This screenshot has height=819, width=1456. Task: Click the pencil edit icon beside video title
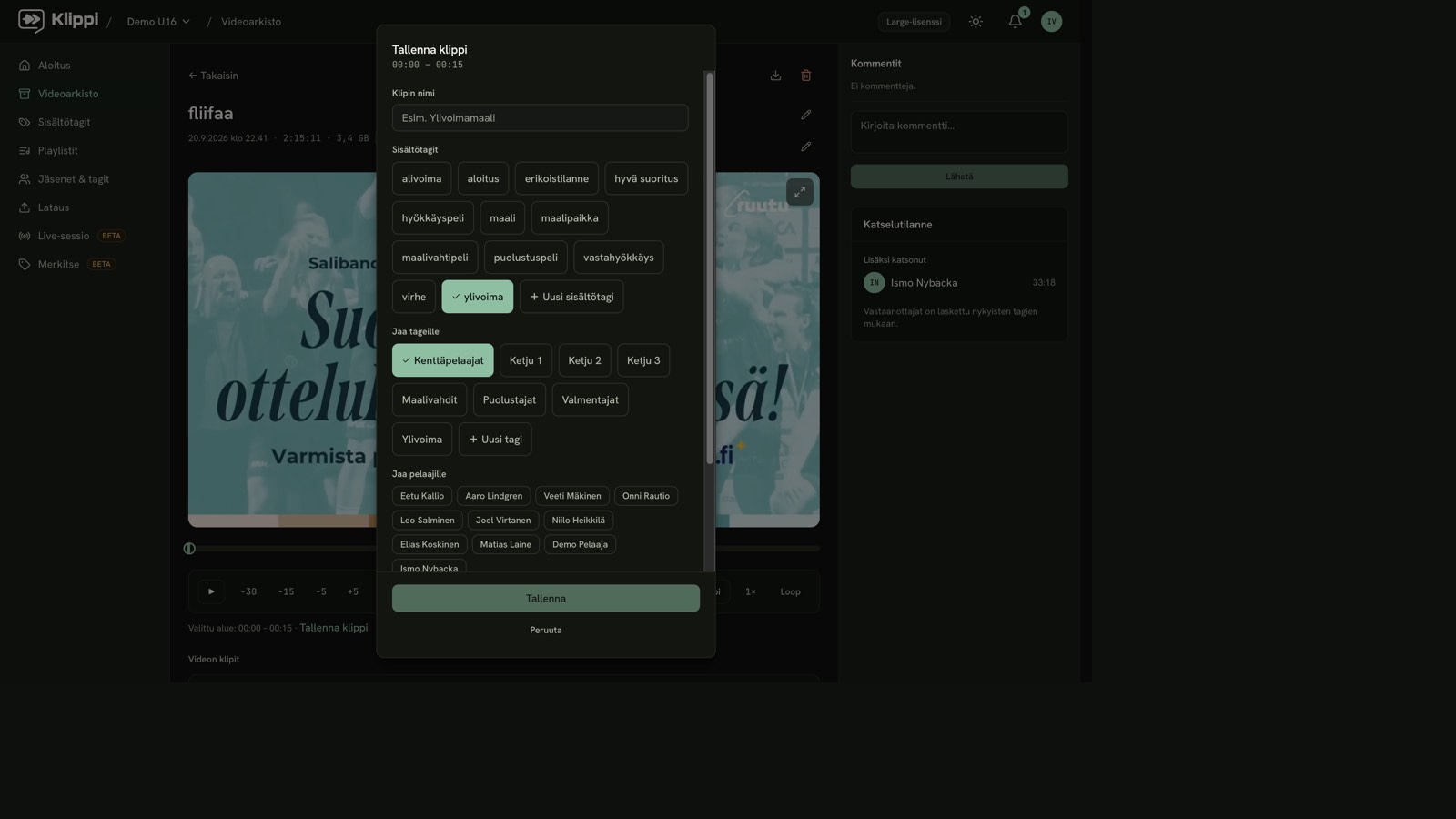pyautogui.click(x=806, y=115)
